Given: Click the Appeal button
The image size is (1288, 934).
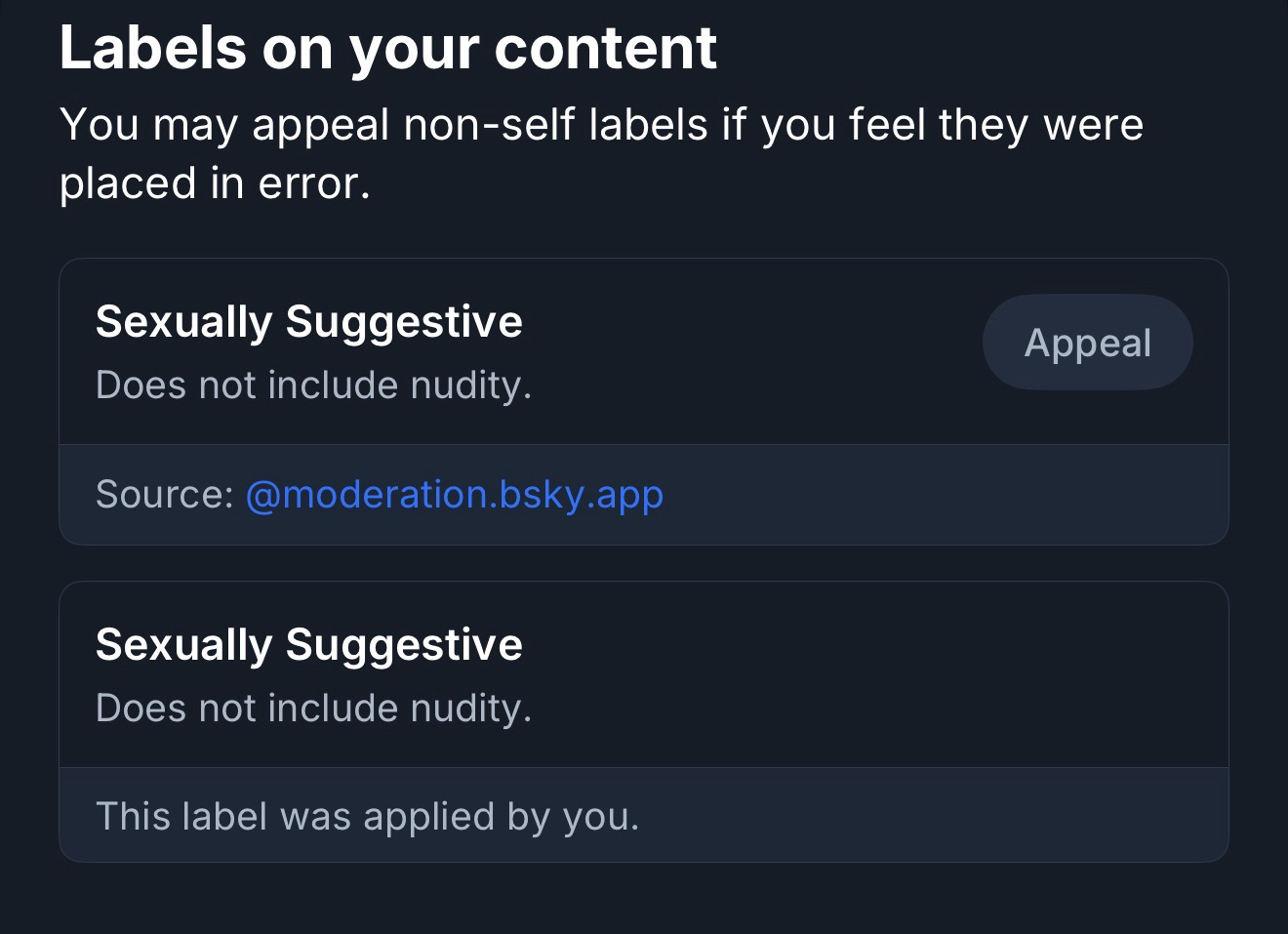Looking at the screenshot, I should click(x=1087, y=343).
